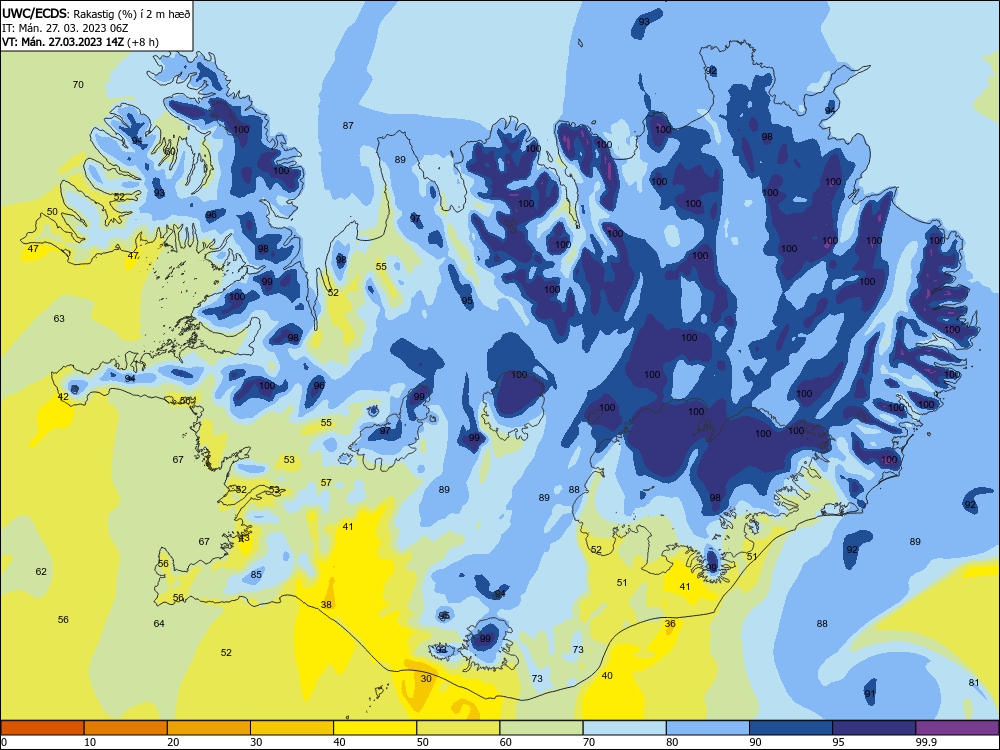Click map value '36' on the southeast coast
Viewport: 1000px width, 750px height.
click(x=670, y=624)
